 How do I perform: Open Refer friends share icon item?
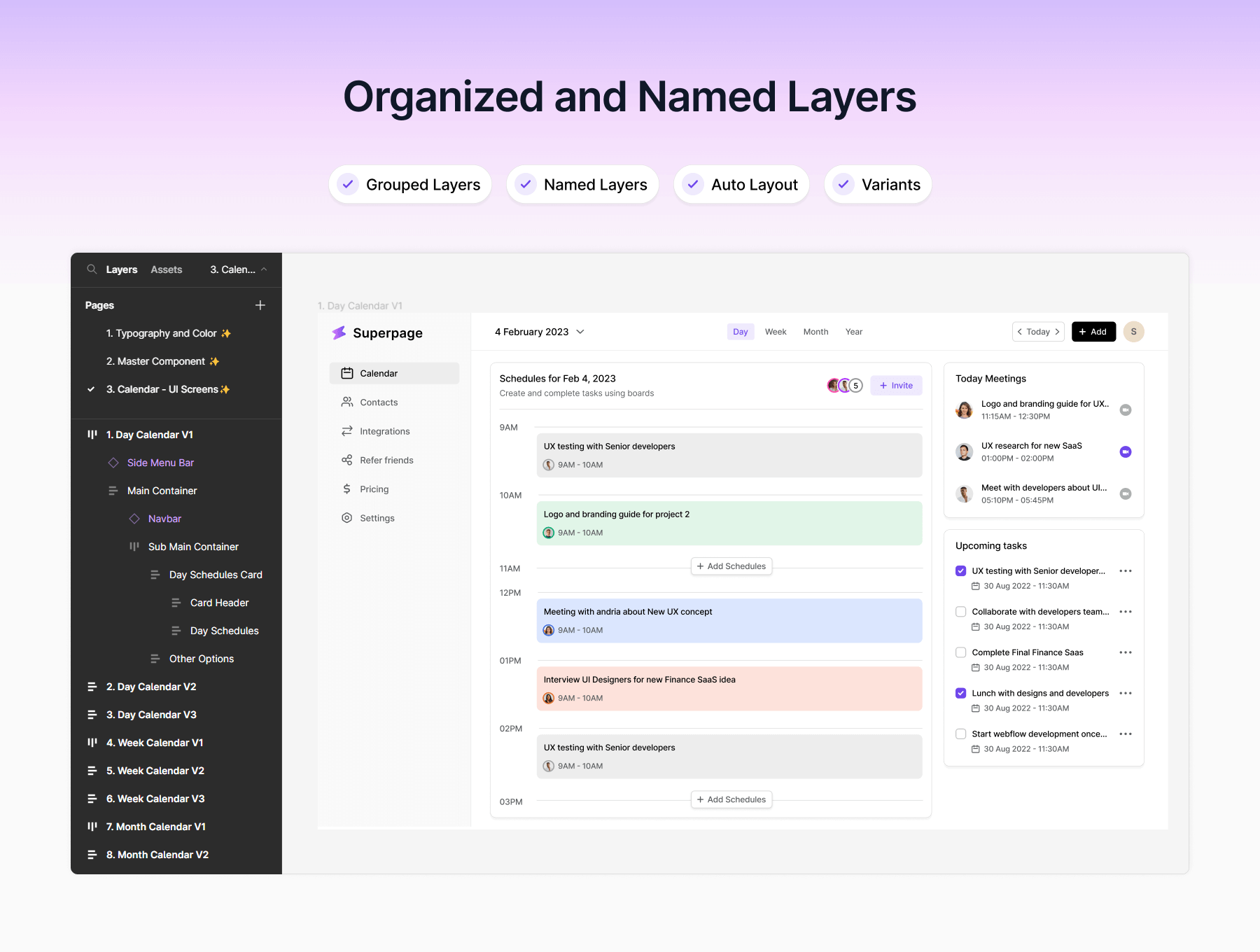[x=347, y=460]
